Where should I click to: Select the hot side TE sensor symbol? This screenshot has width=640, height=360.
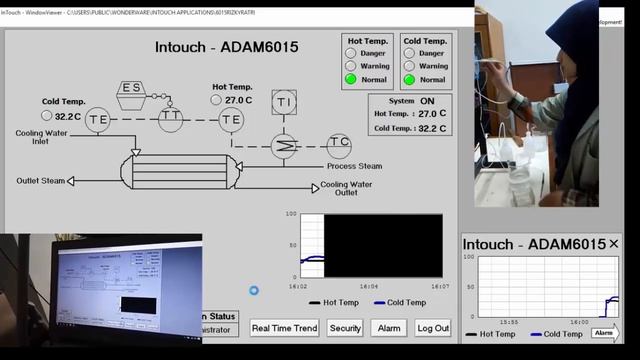tap(231, 119)
